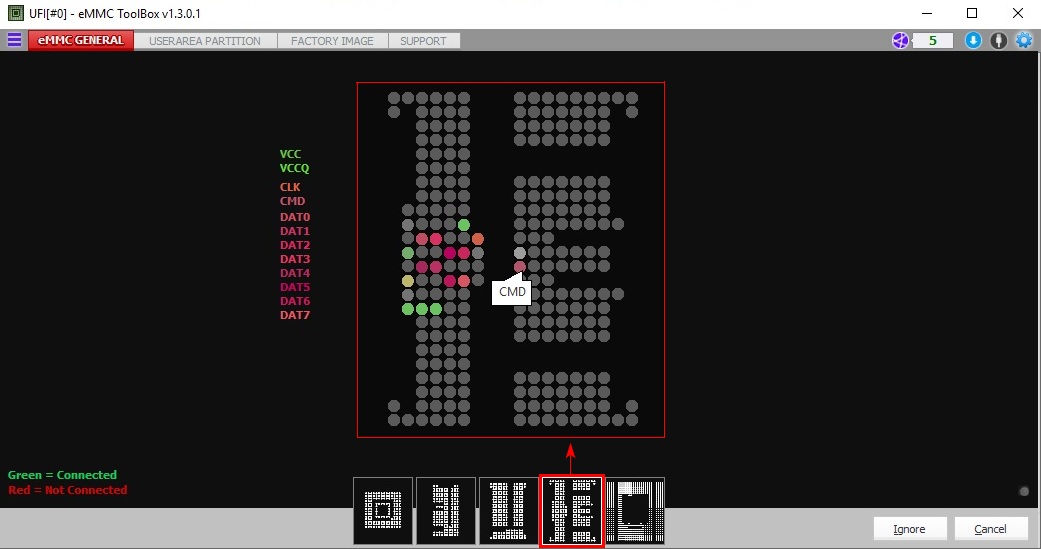The width and height of the screenshot is (1041, 549).
Task: Click the white pin icon in the toolbar
Action: [x=999, y=40]
